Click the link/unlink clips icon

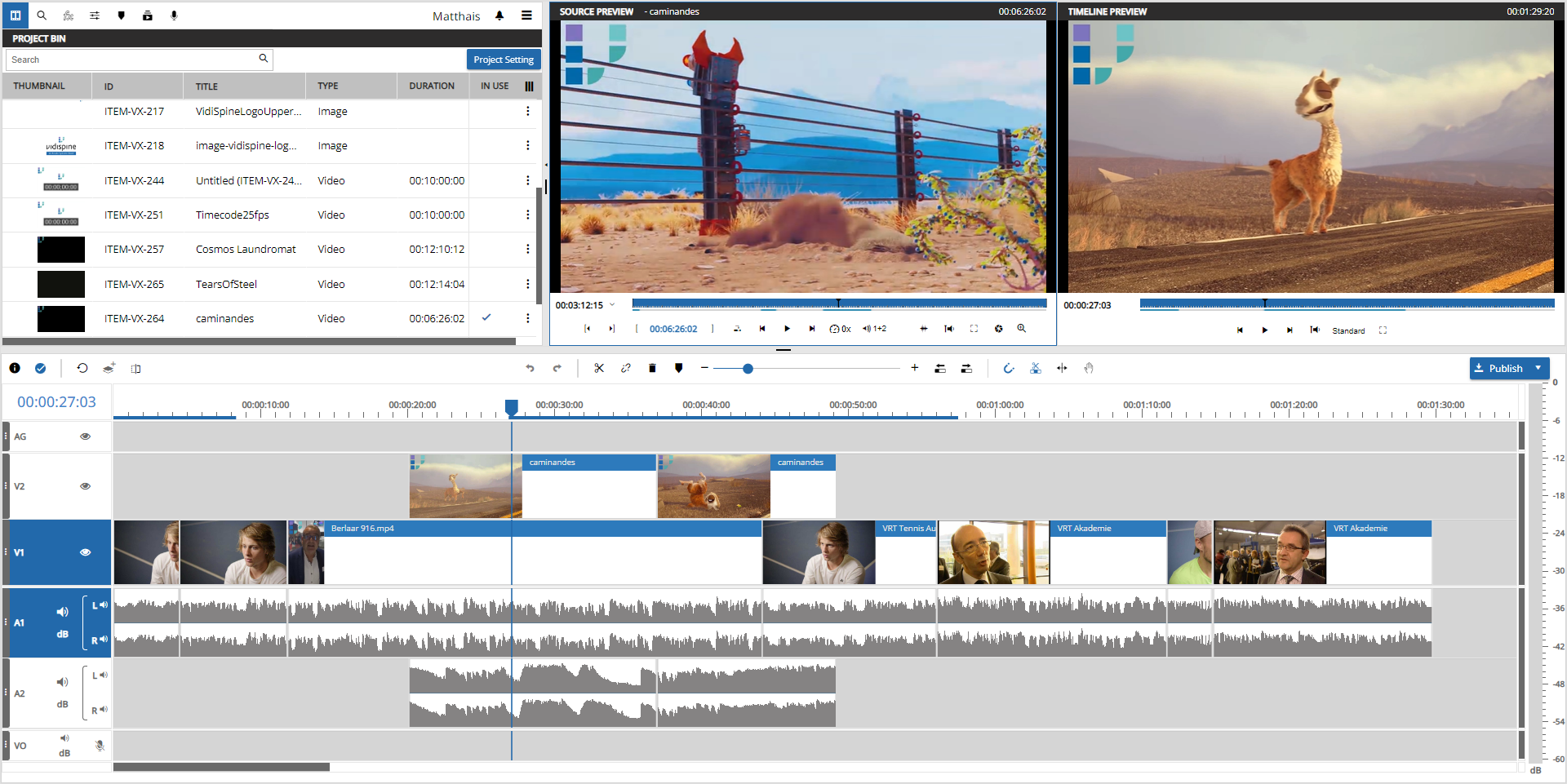coord(626,369)
